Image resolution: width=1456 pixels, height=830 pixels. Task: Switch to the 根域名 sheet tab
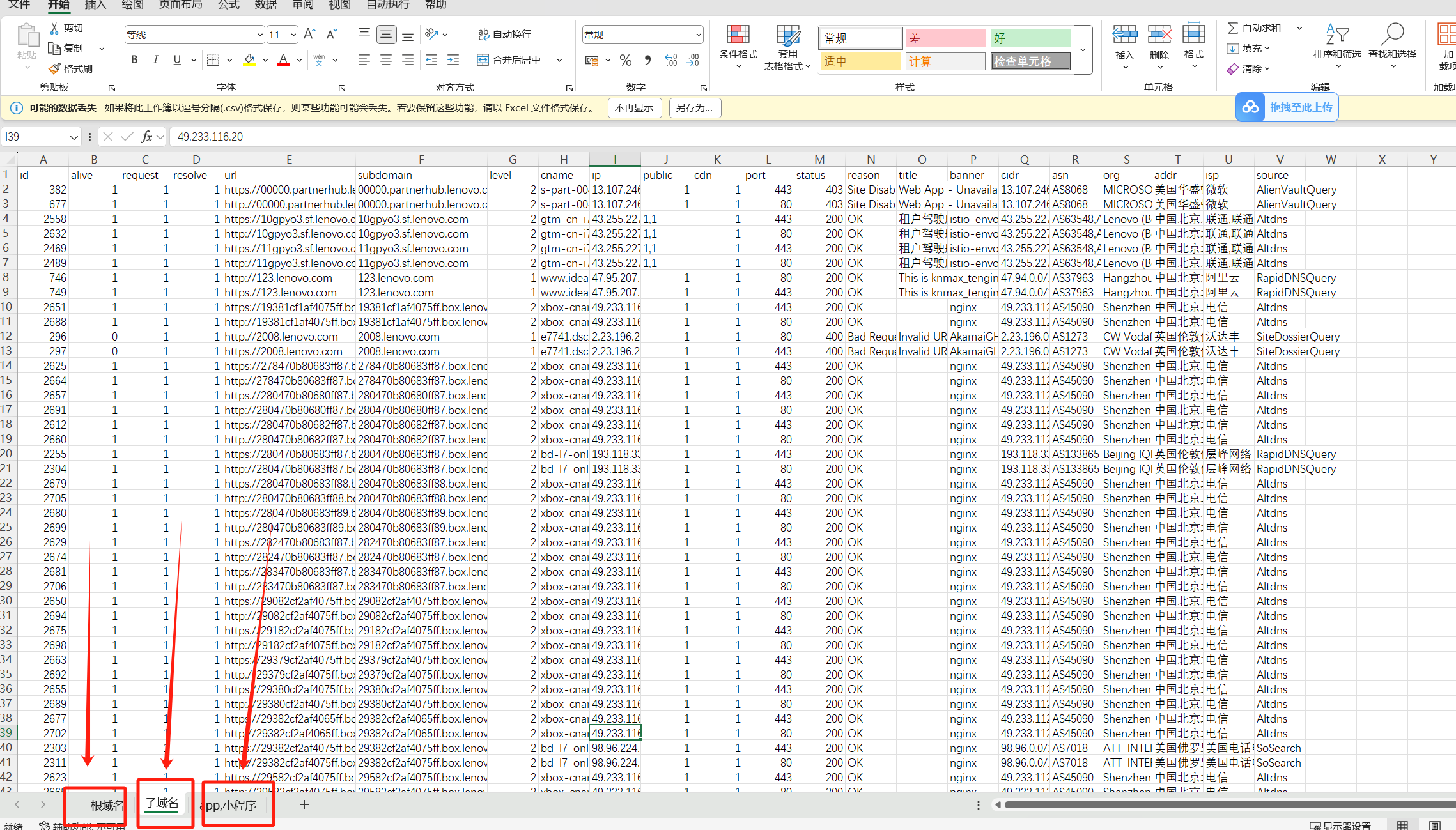click(x=107, y=805)
